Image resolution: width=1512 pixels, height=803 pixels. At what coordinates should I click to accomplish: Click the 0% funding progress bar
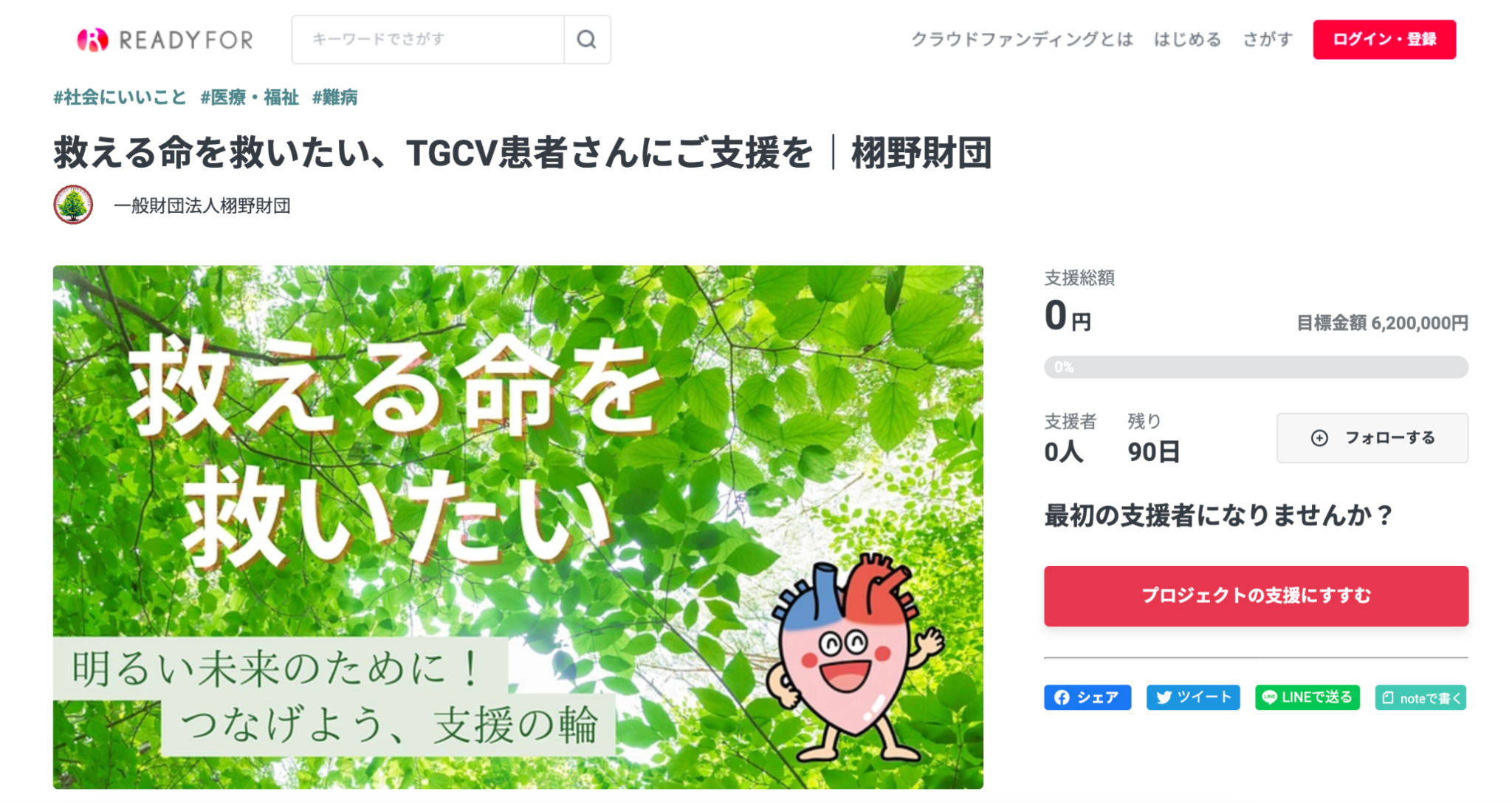coord(1256,367)
